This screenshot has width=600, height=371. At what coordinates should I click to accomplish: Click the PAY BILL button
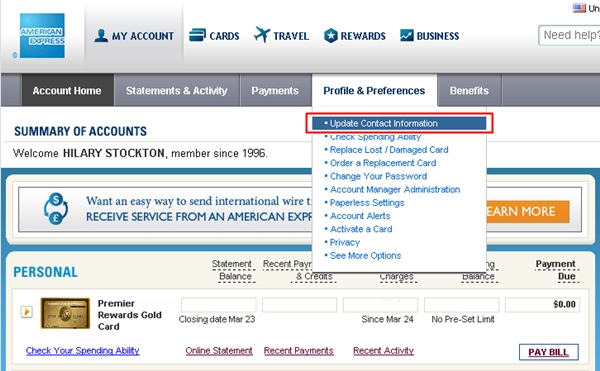548,352
